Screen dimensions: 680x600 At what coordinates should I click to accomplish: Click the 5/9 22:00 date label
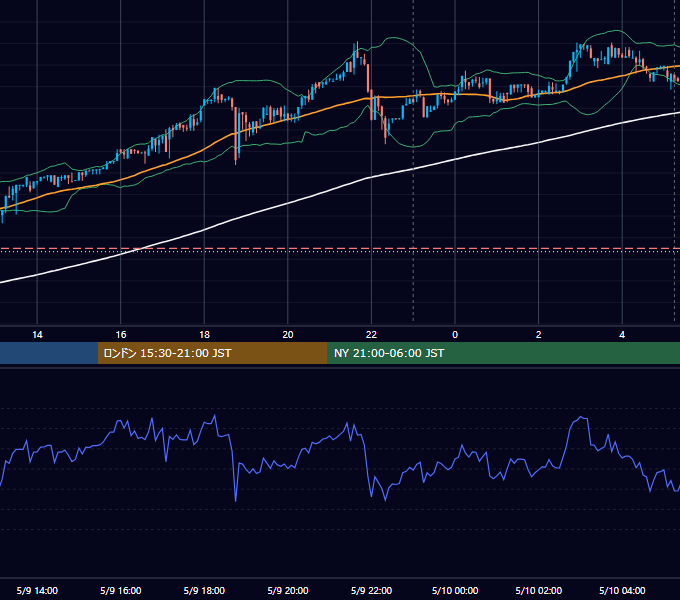point(371,590)
